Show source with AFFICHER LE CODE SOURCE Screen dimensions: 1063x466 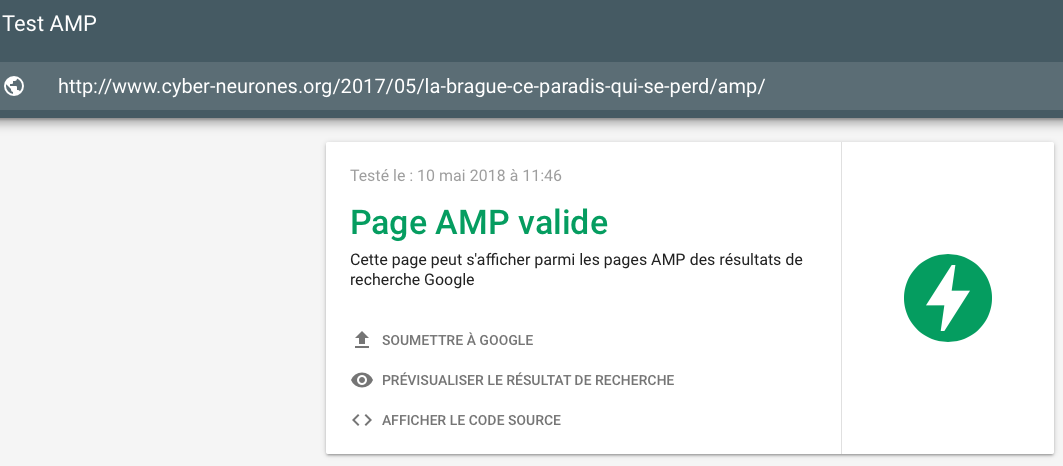point(471,420)
